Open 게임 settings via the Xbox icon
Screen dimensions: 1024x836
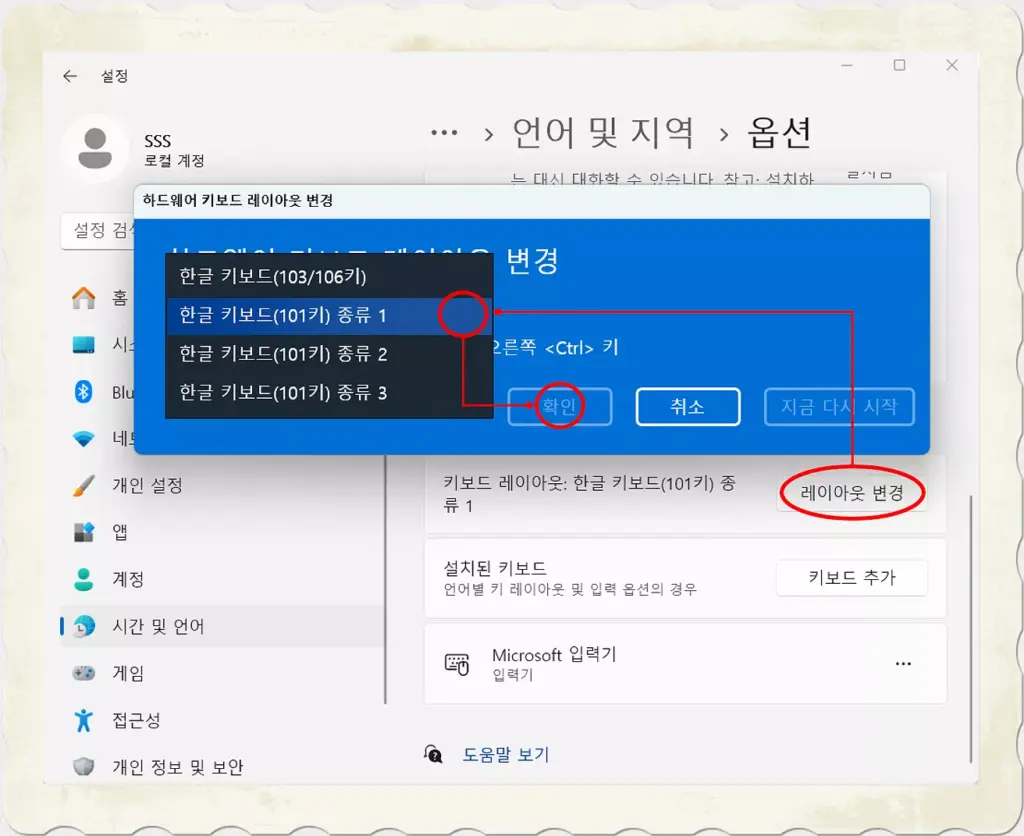click(x=84, y=673)
